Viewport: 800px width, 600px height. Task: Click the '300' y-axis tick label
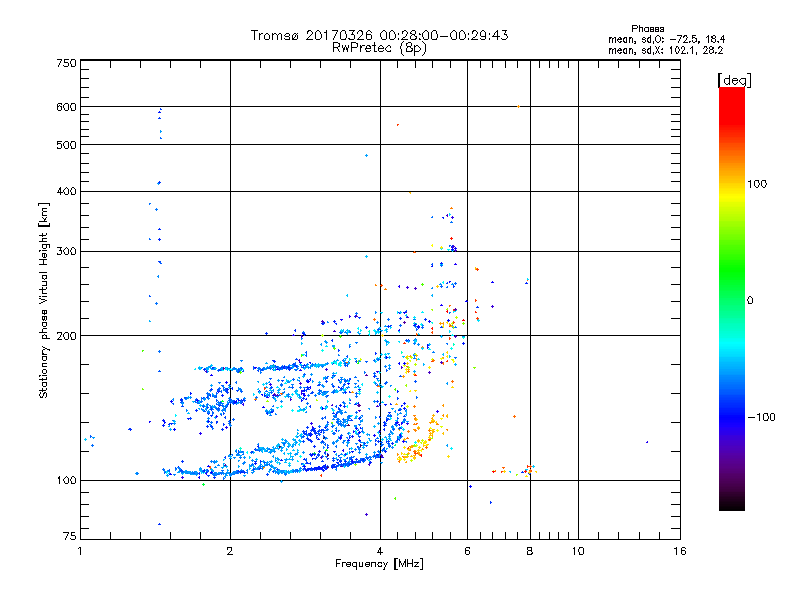point(66,252)
